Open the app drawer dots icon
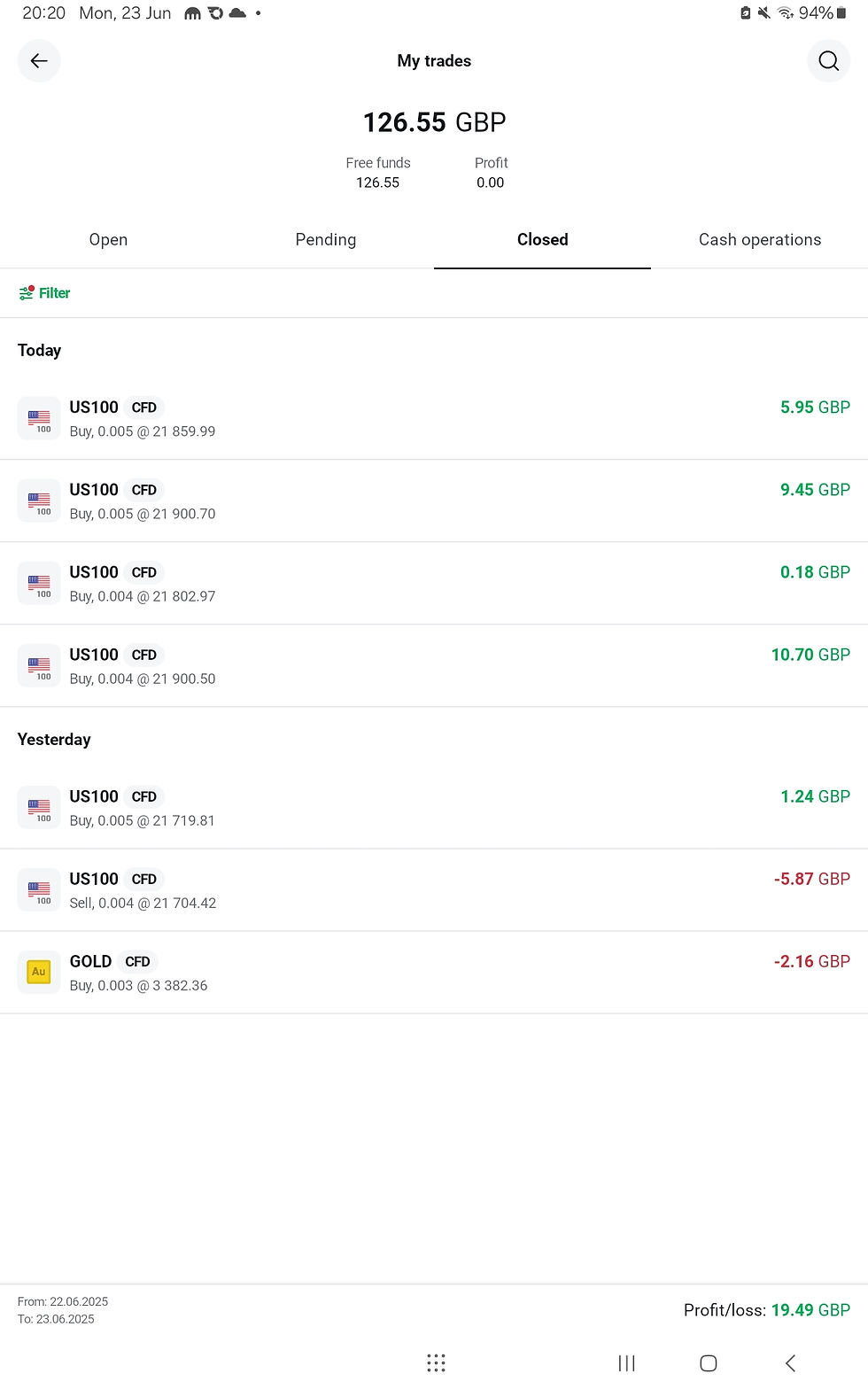Screen dimensions: 868x1389 click(436, 1363)
